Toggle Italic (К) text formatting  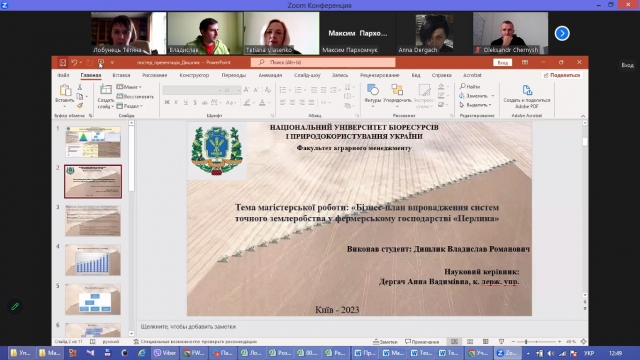pos(176,102)
